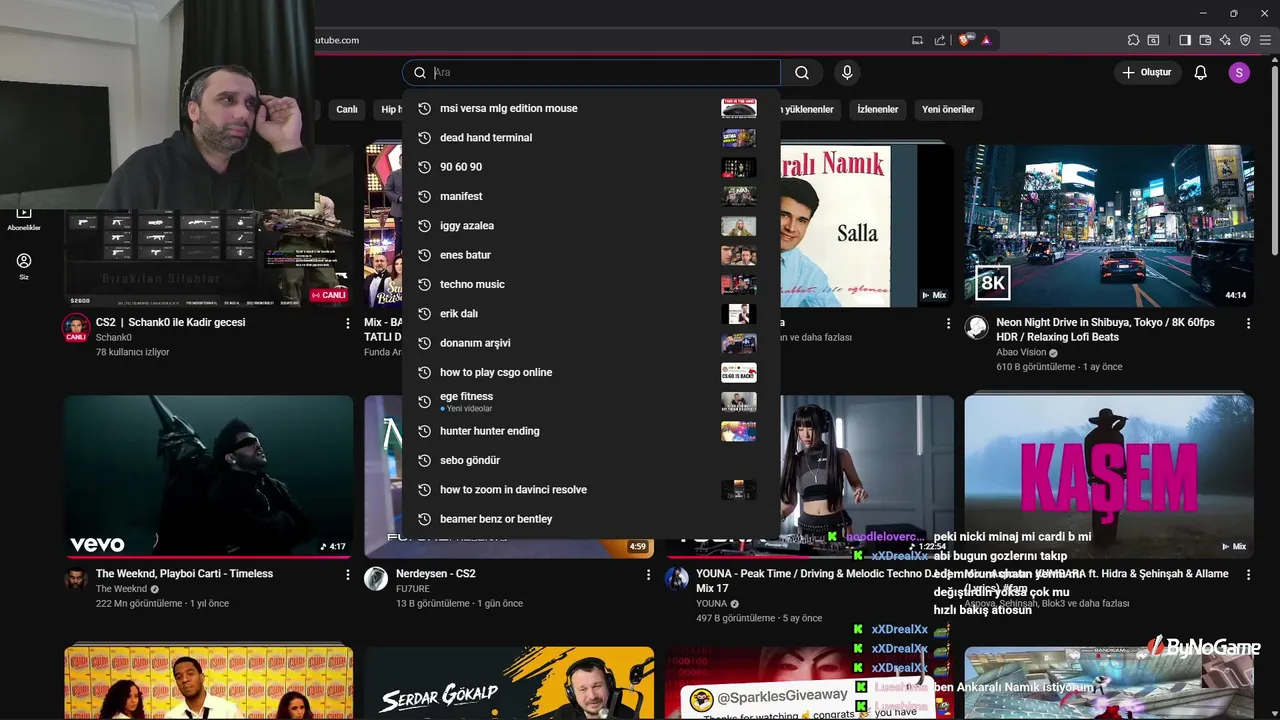Open the Brave Wallet icon
The height and width of the screenshot is (720, 1280).
coord(1205,40)
